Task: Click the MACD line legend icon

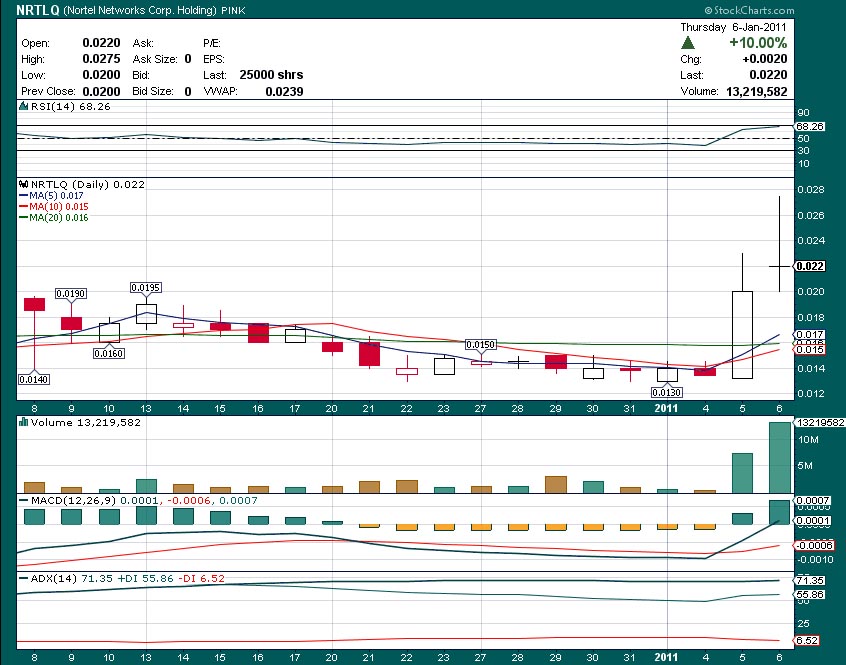Action: click(22, 499)
